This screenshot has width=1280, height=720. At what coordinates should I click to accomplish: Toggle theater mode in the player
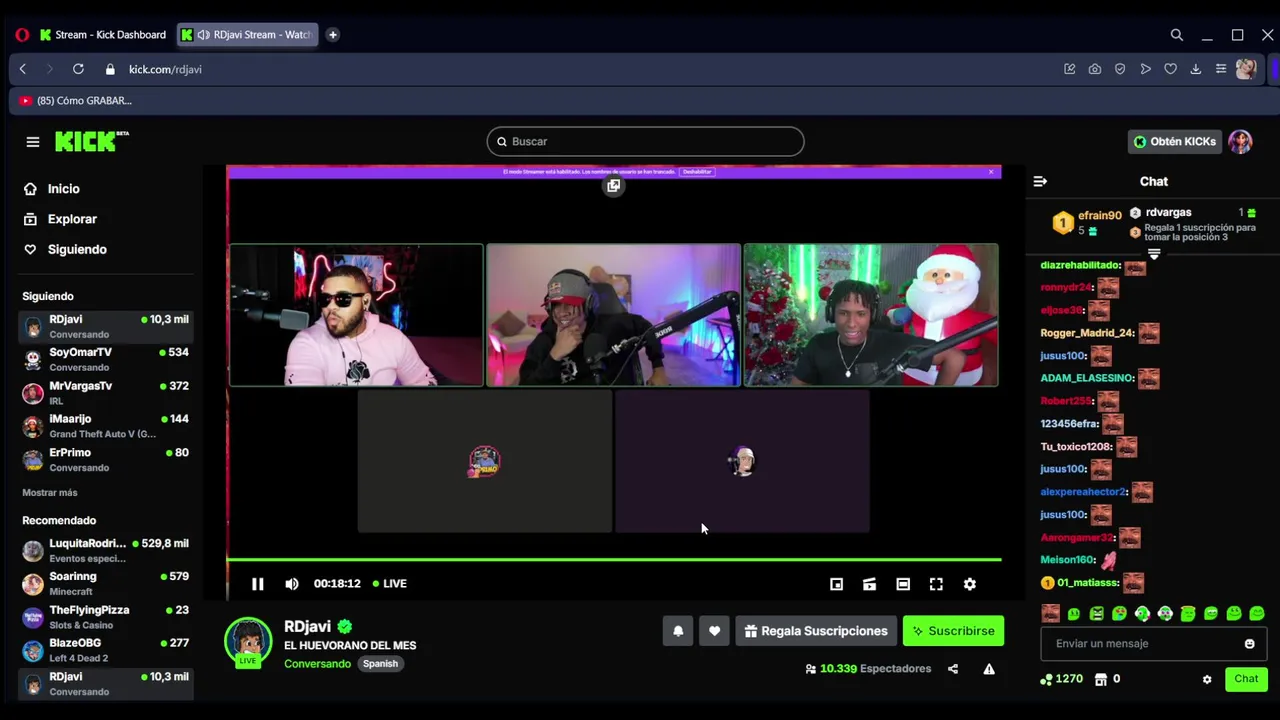coord(903,584)
